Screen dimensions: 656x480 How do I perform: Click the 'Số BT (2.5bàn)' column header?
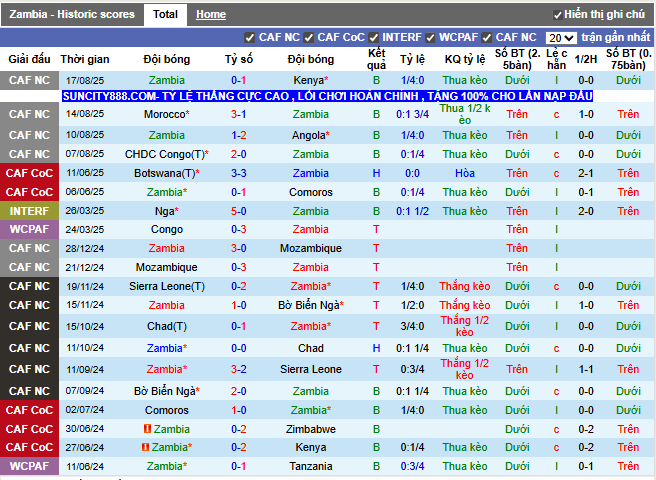pyautogui.click(x=518, y=59)
